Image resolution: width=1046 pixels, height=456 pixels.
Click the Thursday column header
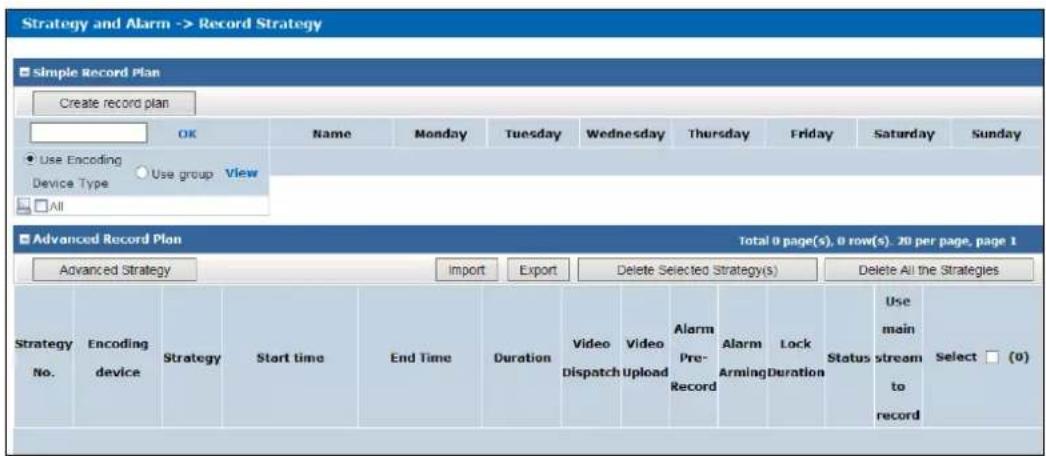718,134
